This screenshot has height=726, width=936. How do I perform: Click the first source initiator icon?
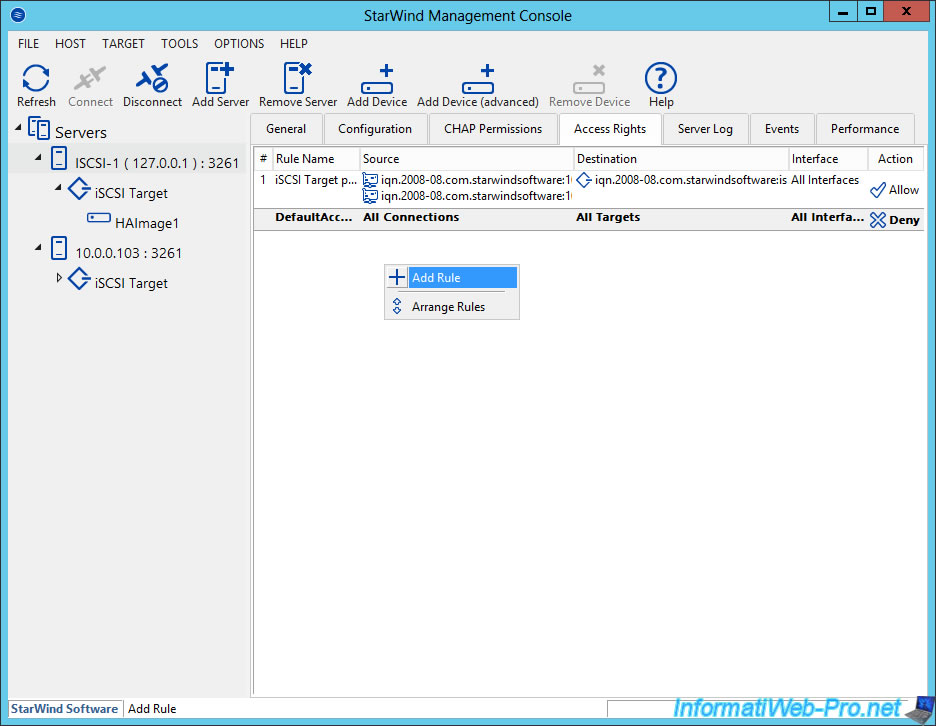coord(370,180)
